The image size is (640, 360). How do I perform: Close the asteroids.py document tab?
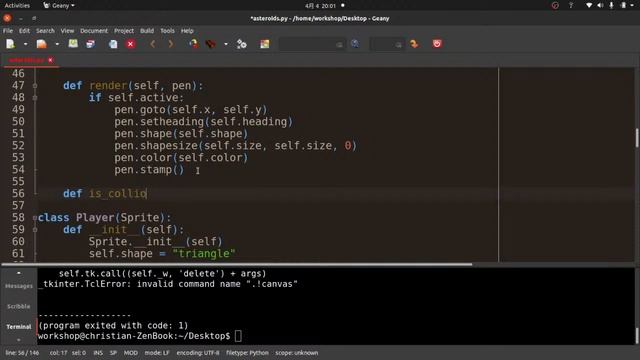pyautogui.click(x=51, y=60)
